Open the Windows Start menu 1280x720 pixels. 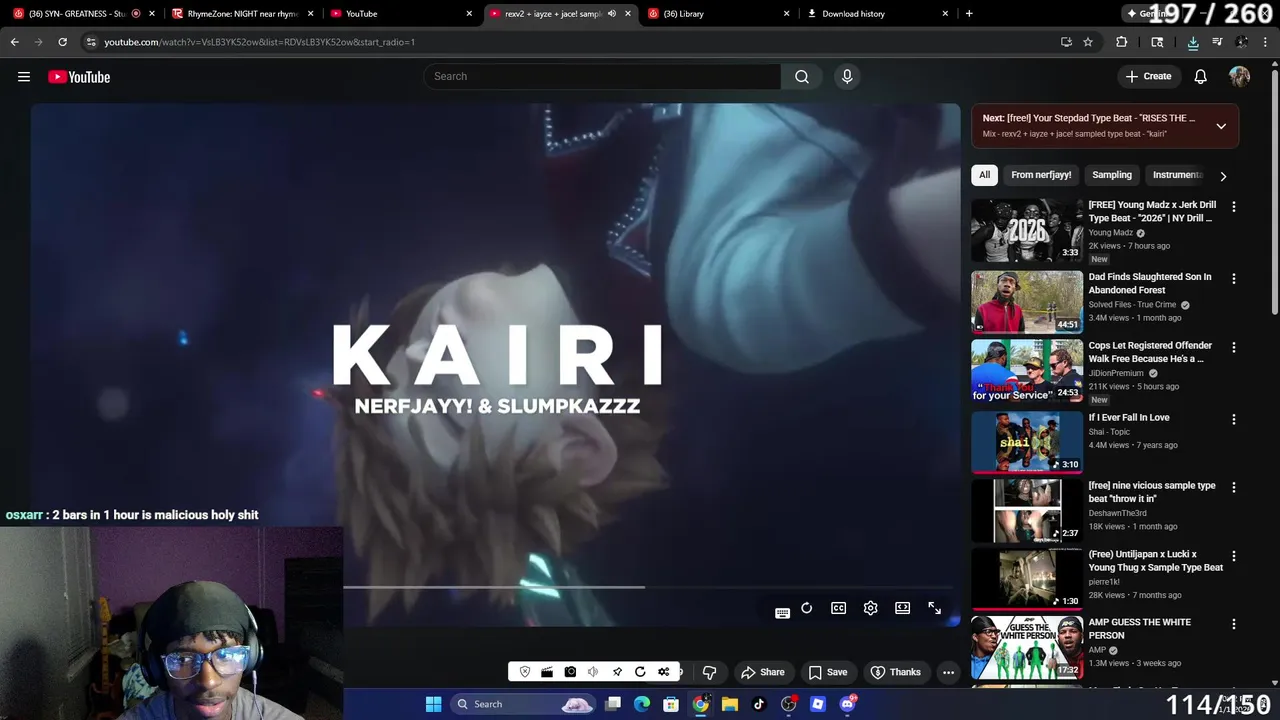[433, 704]
